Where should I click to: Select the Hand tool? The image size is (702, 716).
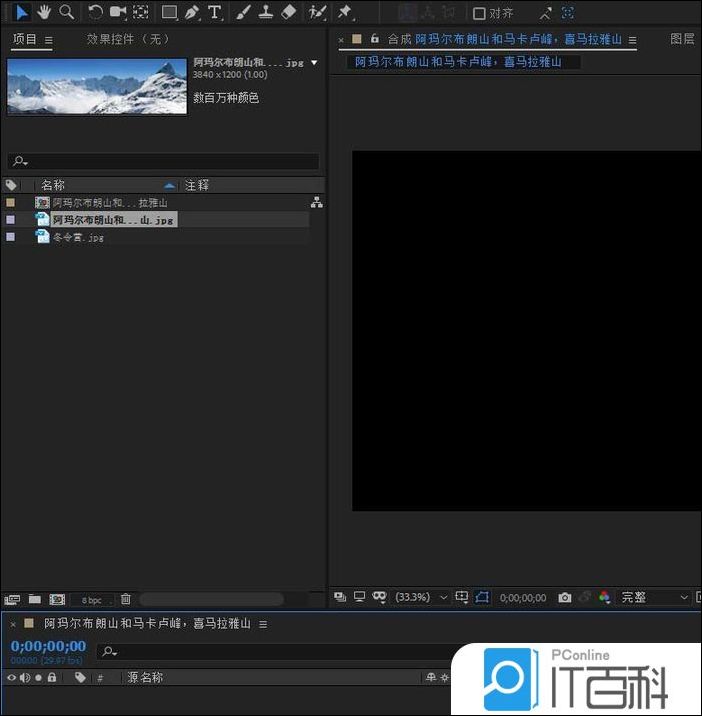point(44,12)
